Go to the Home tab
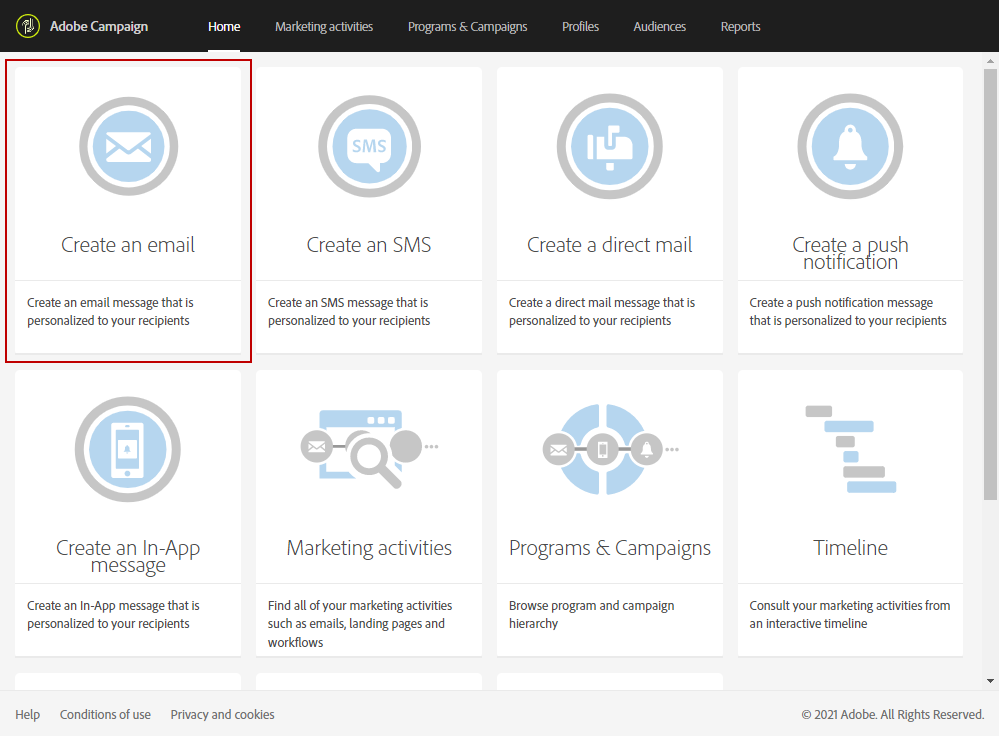This screenshot has width=999, height=736. click(x=224, y=27)
